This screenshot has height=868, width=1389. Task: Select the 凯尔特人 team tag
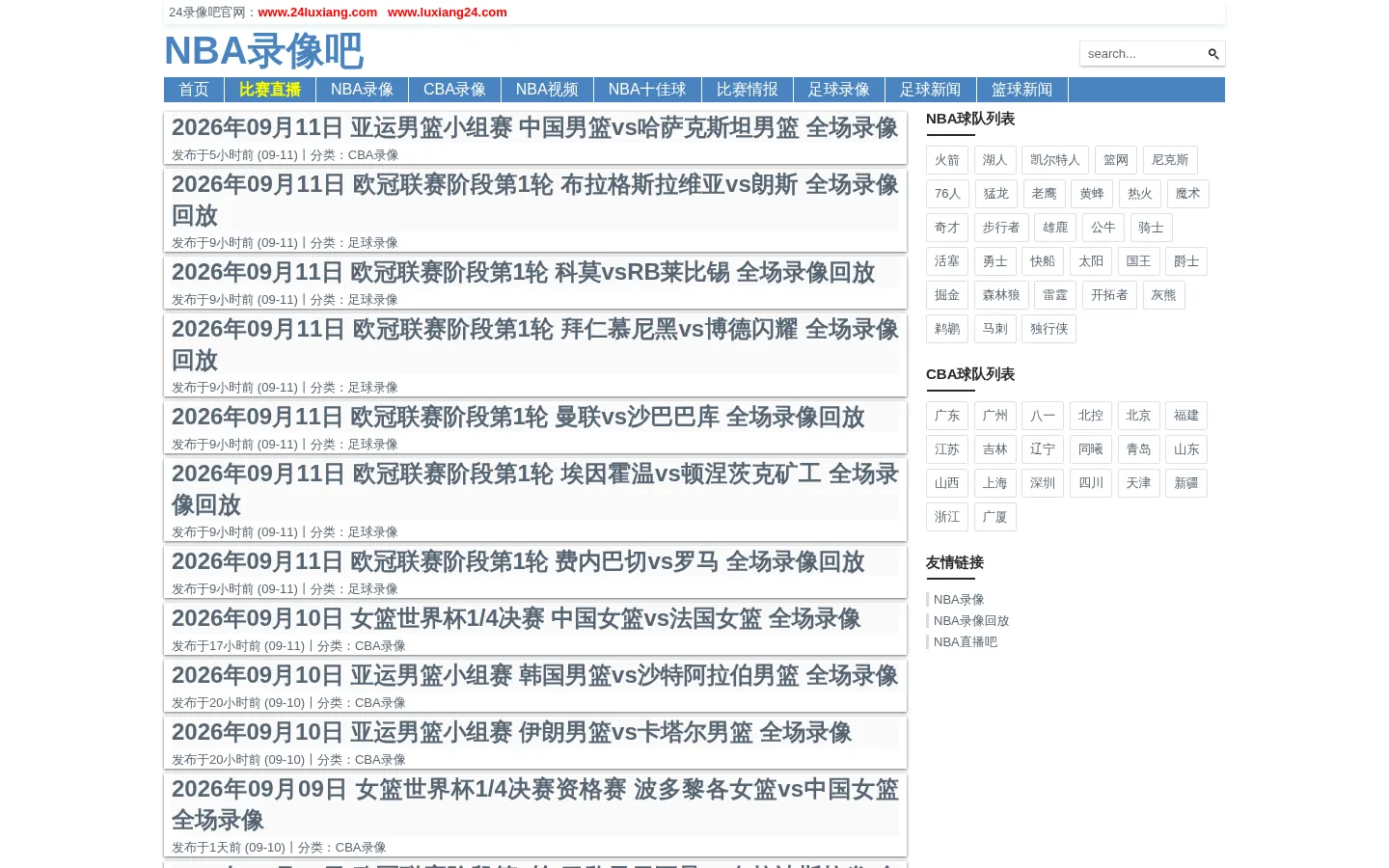tap(1055, 160)
